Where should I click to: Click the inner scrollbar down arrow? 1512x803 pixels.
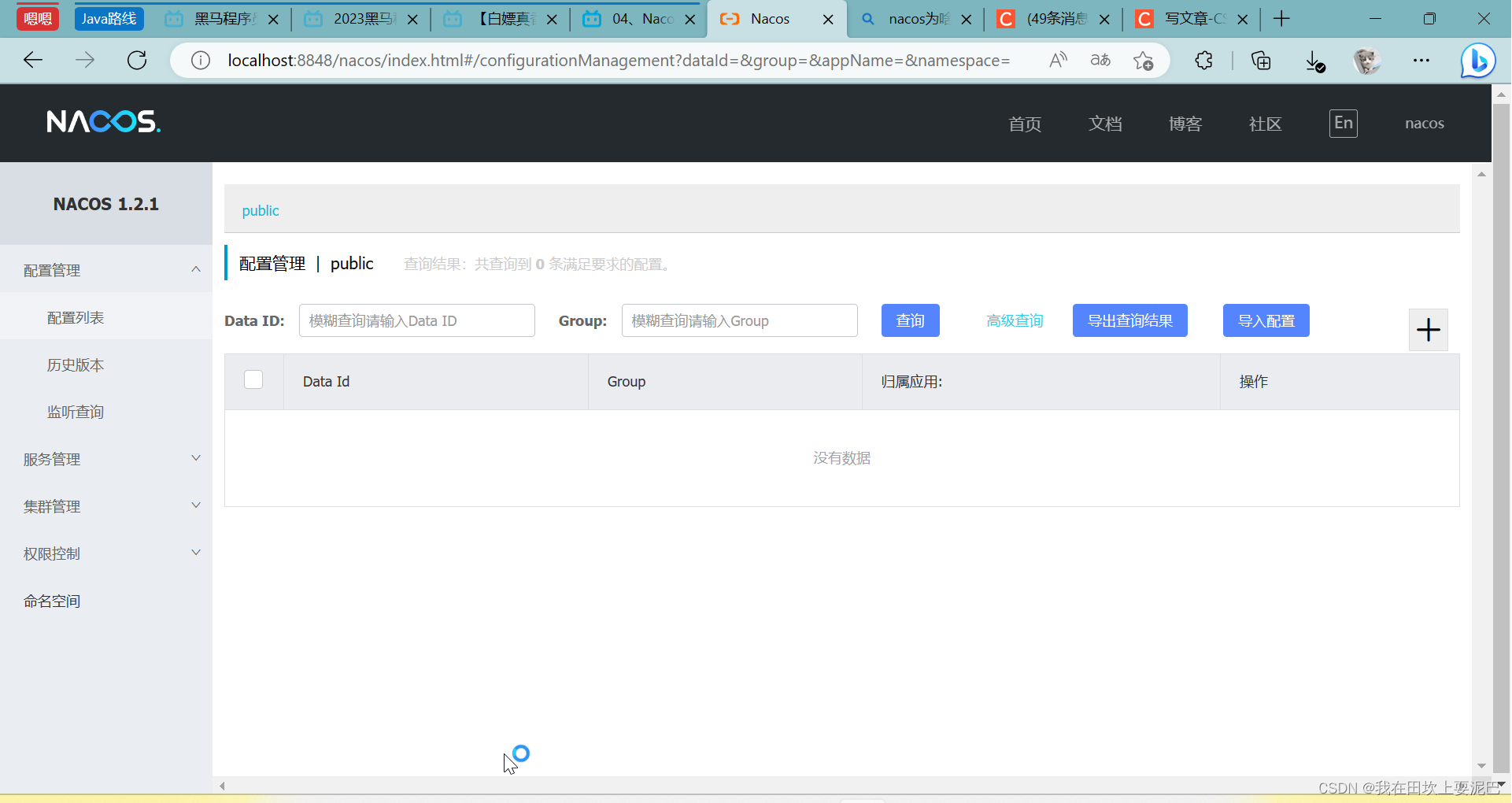coord(1482,766)
